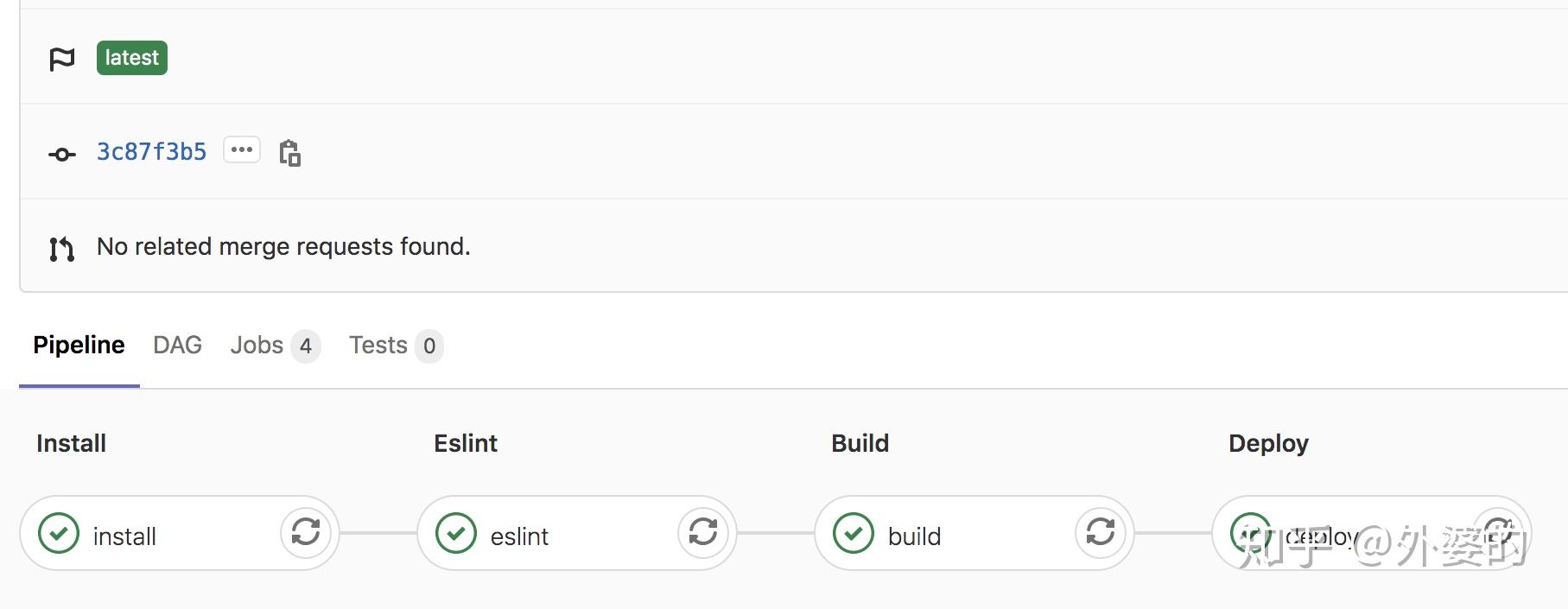Select the Pipeline tab
This screenshot has height=609, width=1568.
coord(78,345)
